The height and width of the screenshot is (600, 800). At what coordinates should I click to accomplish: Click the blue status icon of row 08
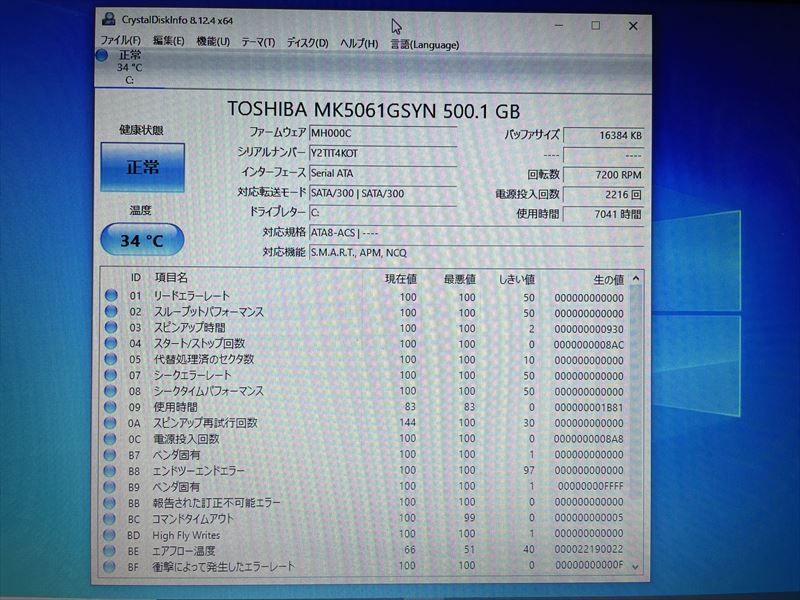coord(110,391)
